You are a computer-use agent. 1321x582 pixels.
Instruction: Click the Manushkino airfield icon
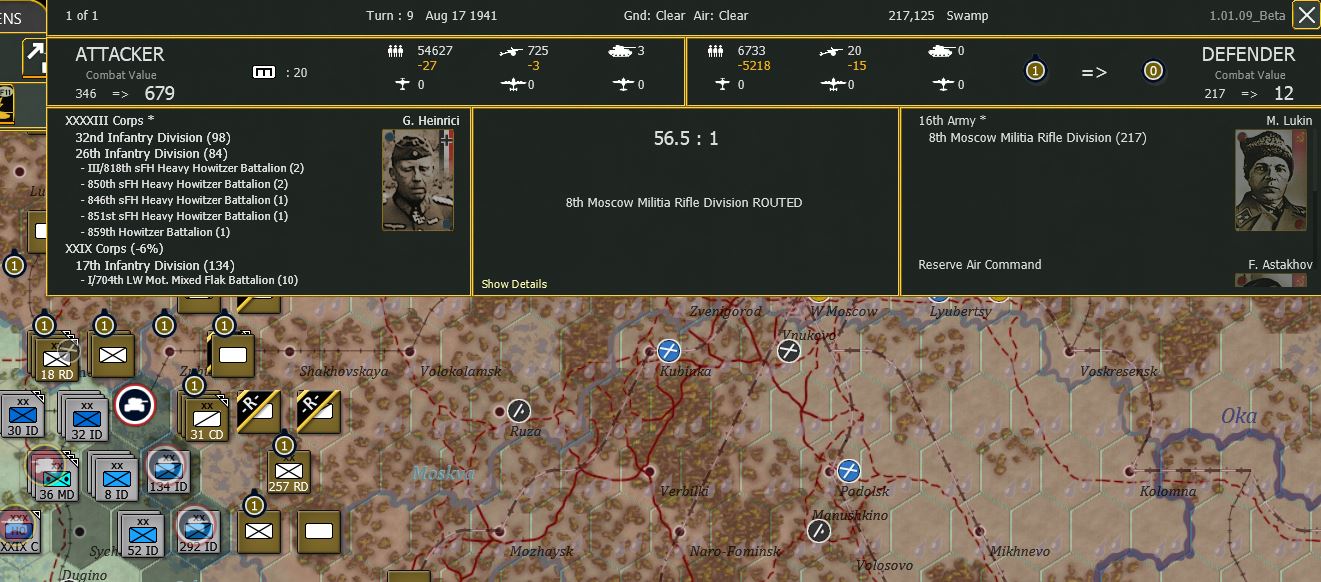[819, 531]
